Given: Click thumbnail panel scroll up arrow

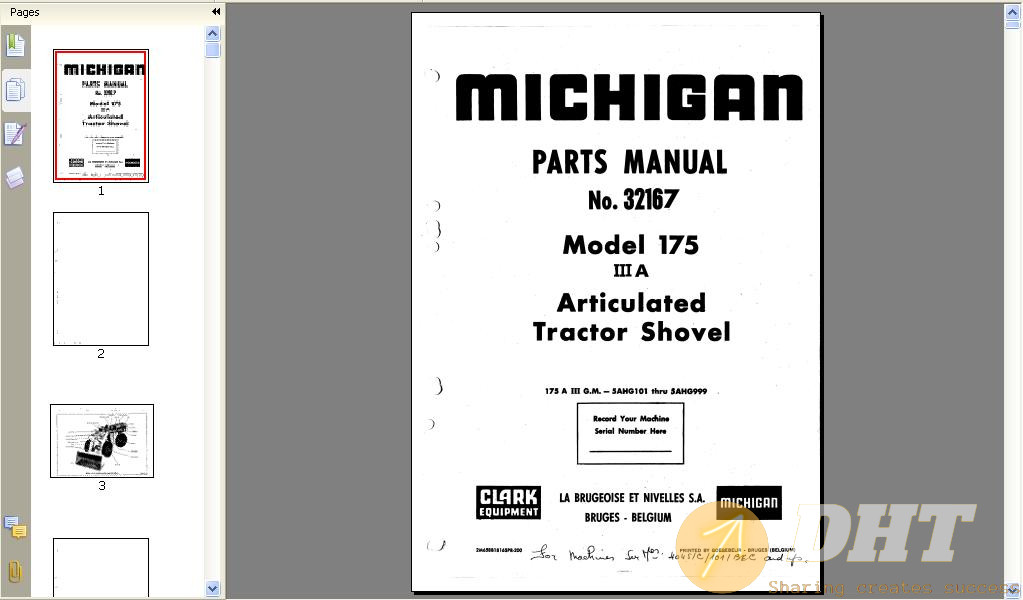Looking at the screenshot, I should pyautogui.click(x=213, y=33).
